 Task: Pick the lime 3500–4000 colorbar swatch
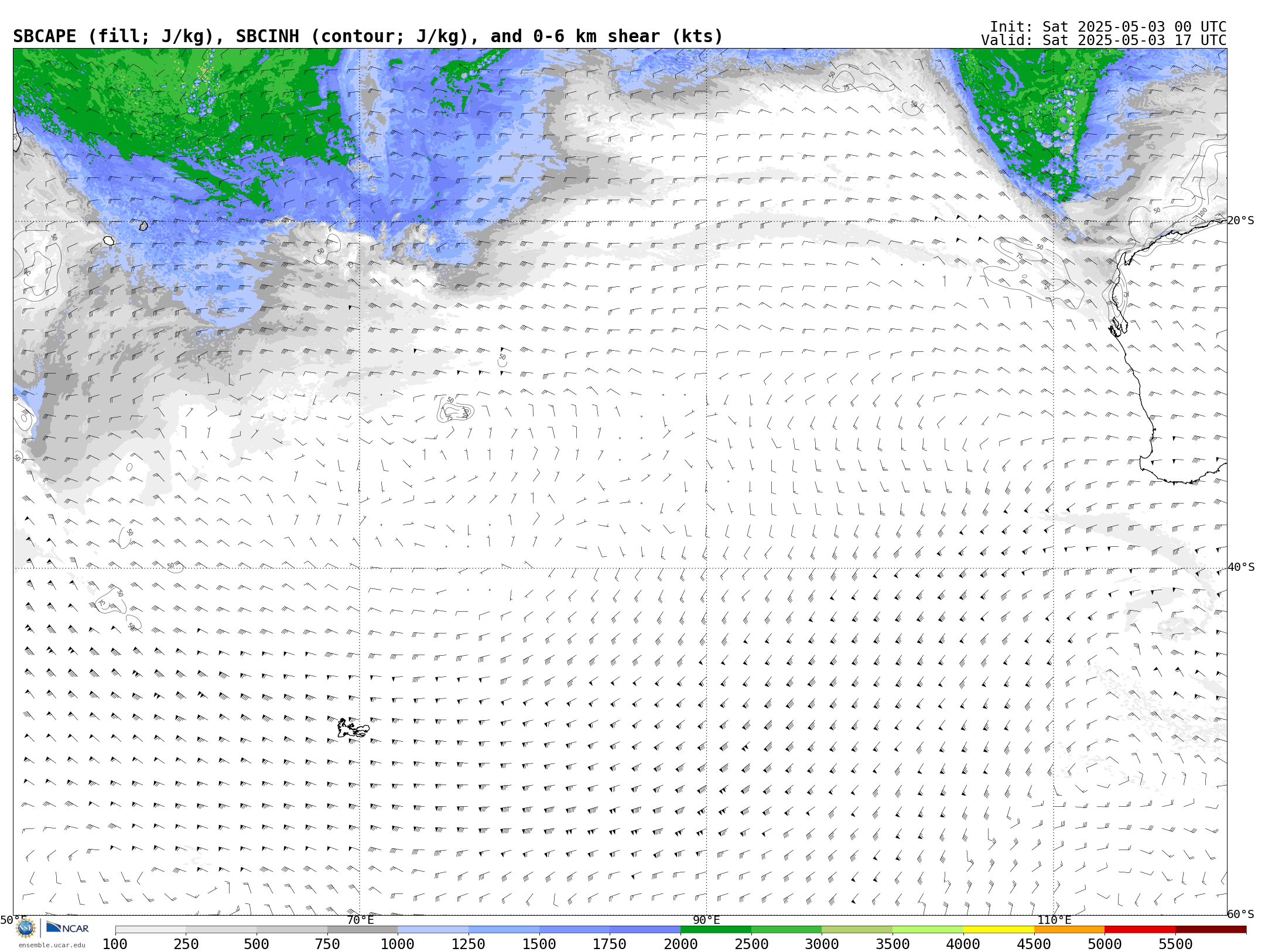click(928, 930)
